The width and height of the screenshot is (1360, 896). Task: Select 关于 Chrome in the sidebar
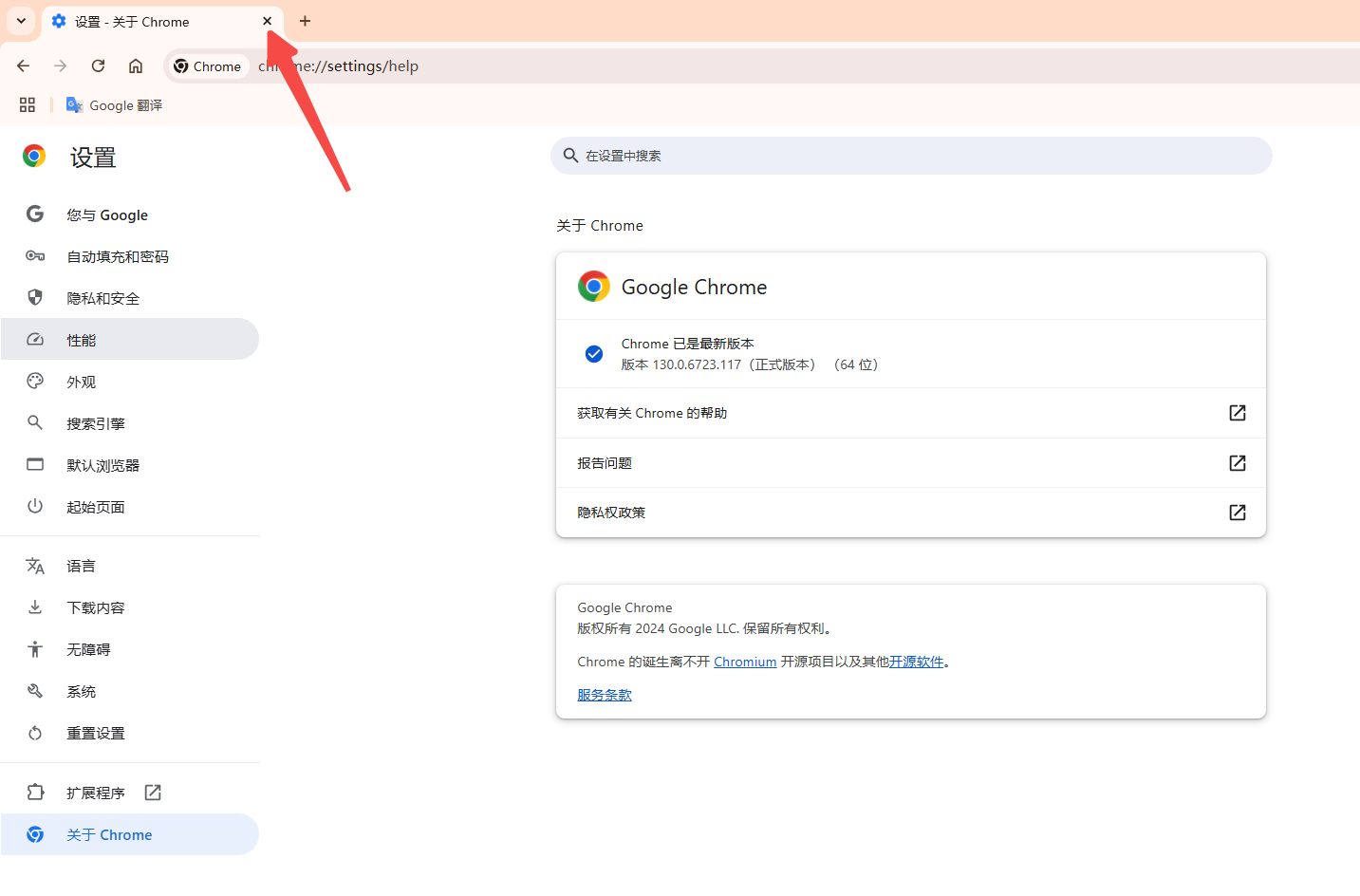130,834
